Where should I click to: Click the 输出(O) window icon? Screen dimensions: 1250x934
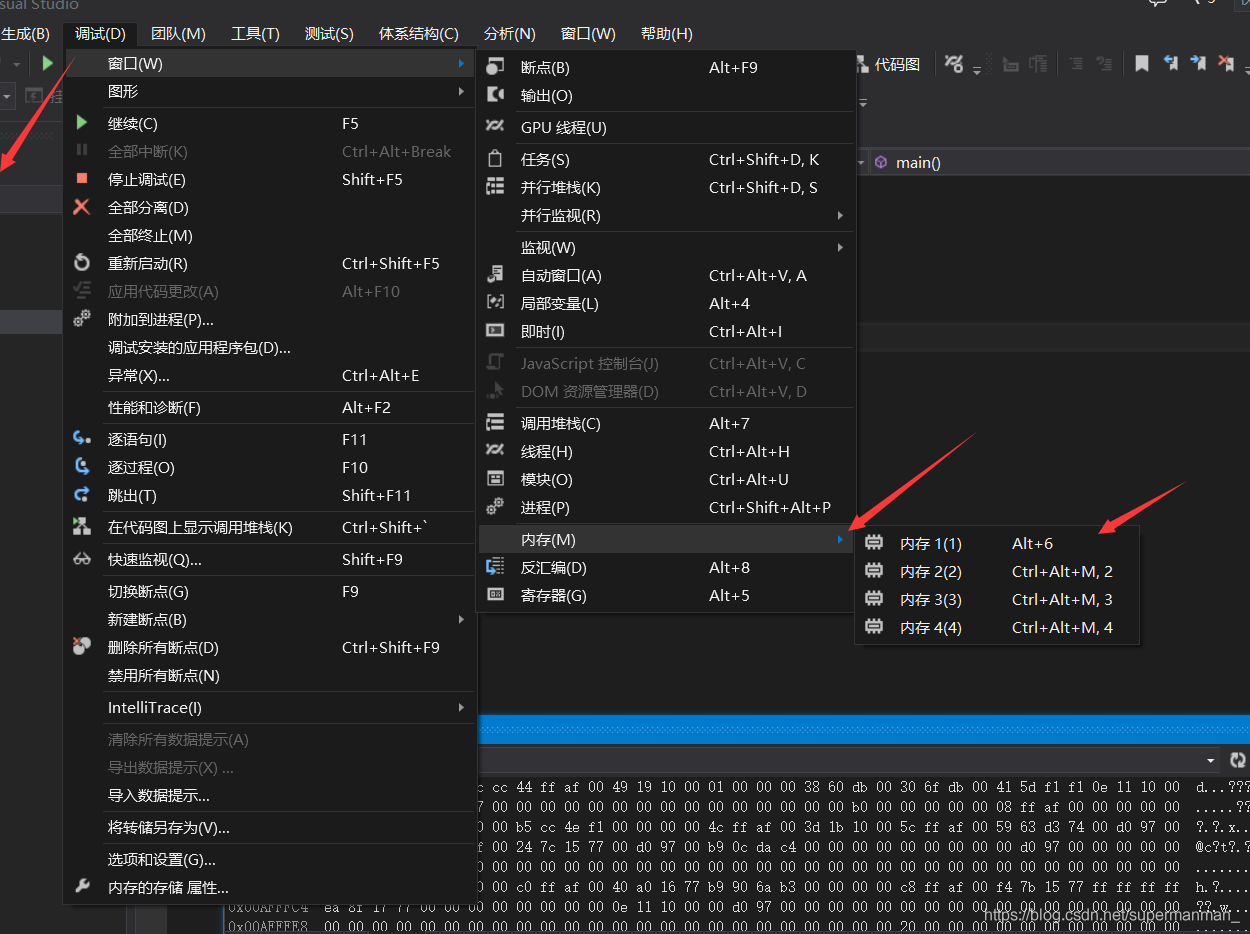point(495,95)
